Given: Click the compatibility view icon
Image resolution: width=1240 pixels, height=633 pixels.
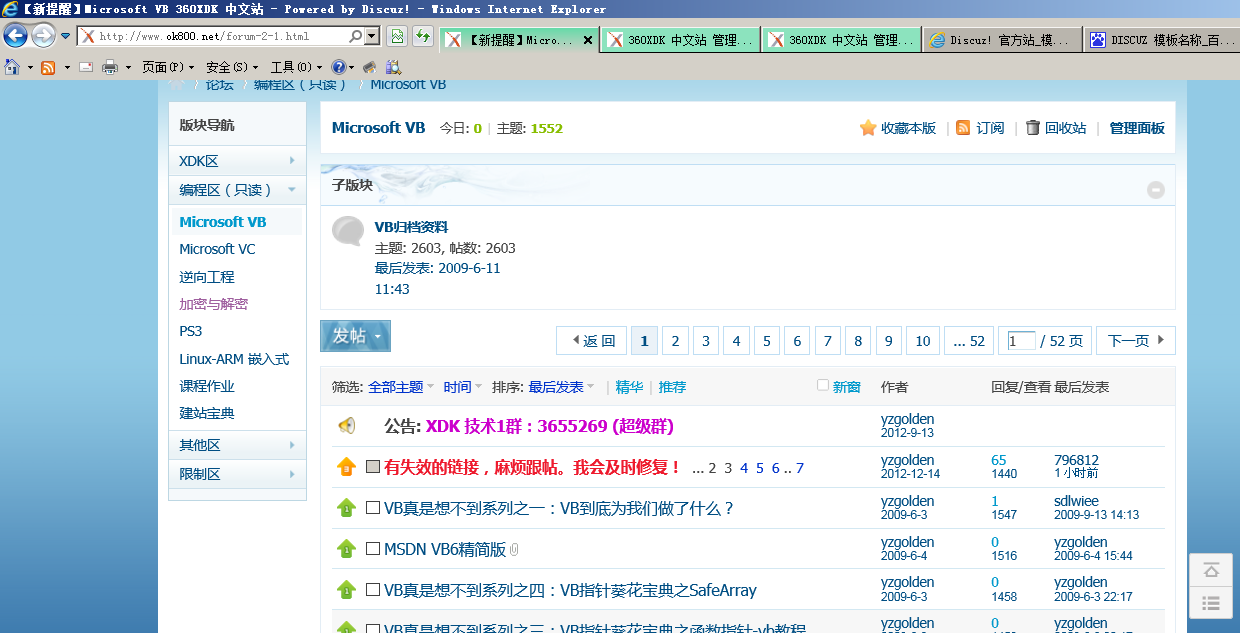Looking at the screenshot, I should tap(397, 37).
